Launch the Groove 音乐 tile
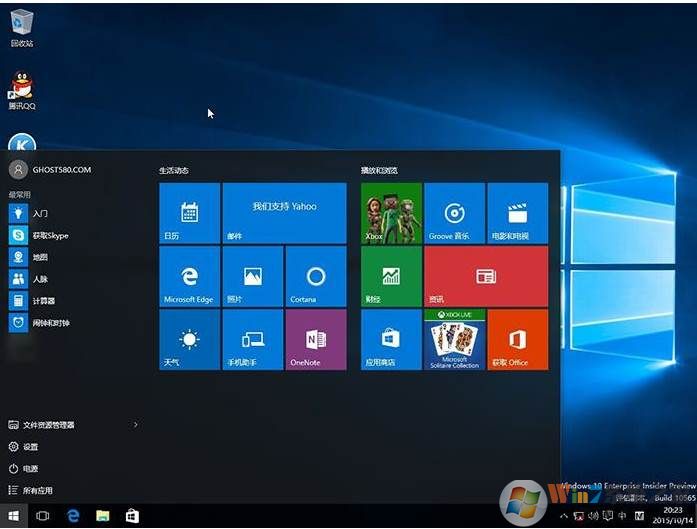 [x=454, y=213]
